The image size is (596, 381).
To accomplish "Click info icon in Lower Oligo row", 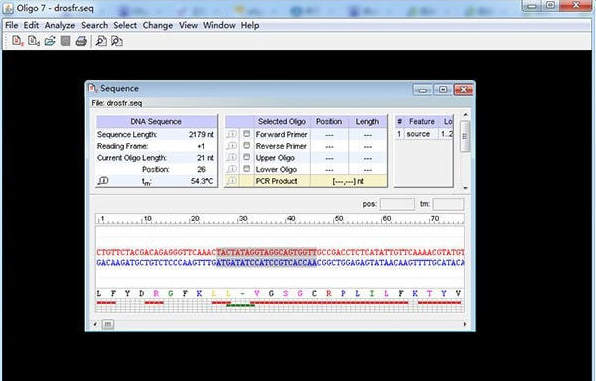I will click(x=231, y=169).
